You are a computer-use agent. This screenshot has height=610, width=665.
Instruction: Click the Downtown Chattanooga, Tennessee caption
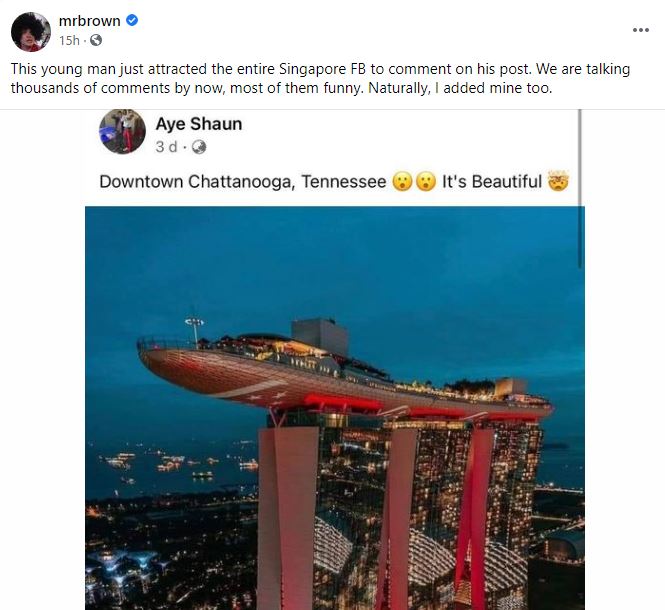(243, 182)
